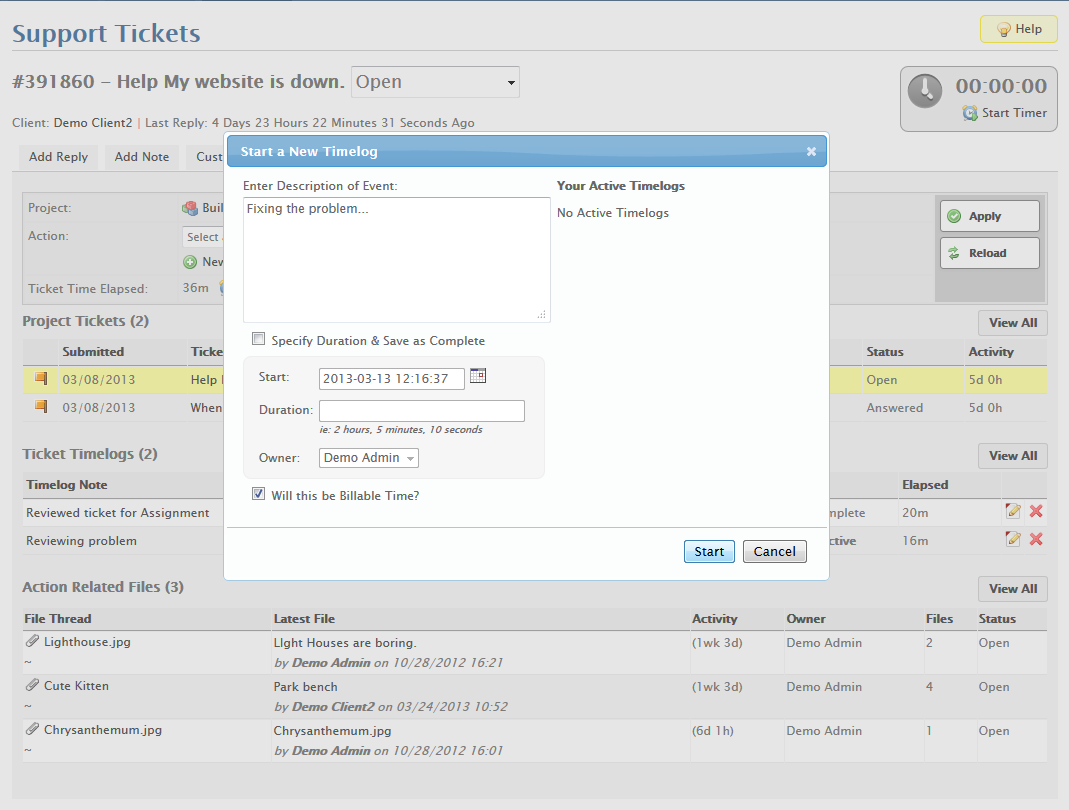Enable Specify Duration & Save as Complete
The width and height of the screenshot is (1069, 810).
click(259, 339)
